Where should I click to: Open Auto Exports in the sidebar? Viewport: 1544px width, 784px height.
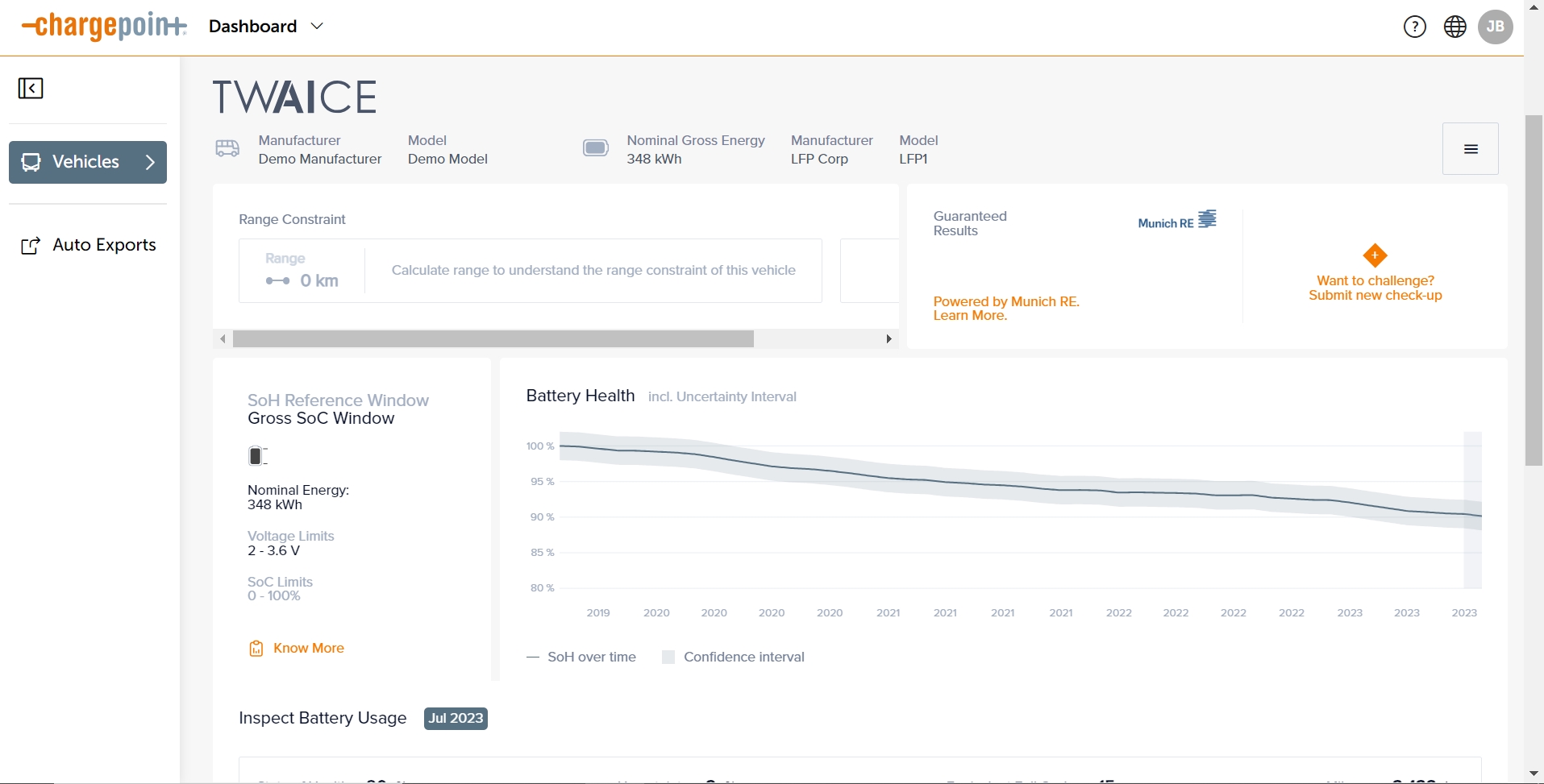coord(88,245)
